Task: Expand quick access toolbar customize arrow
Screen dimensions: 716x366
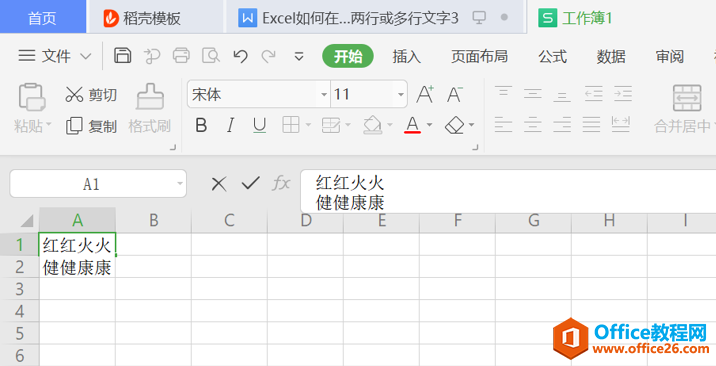Action: (x=299, y=57)
